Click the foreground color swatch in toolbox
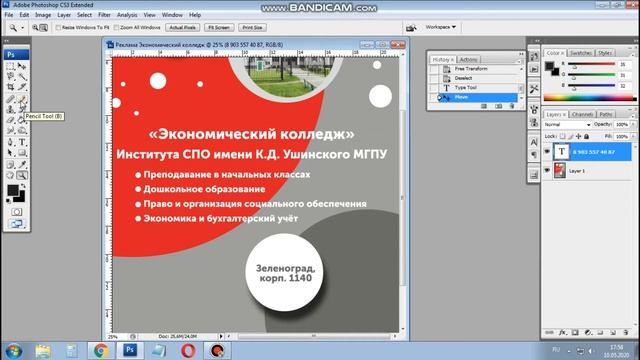This screenshot has height=360, width=640. click(x=13, y=190)
